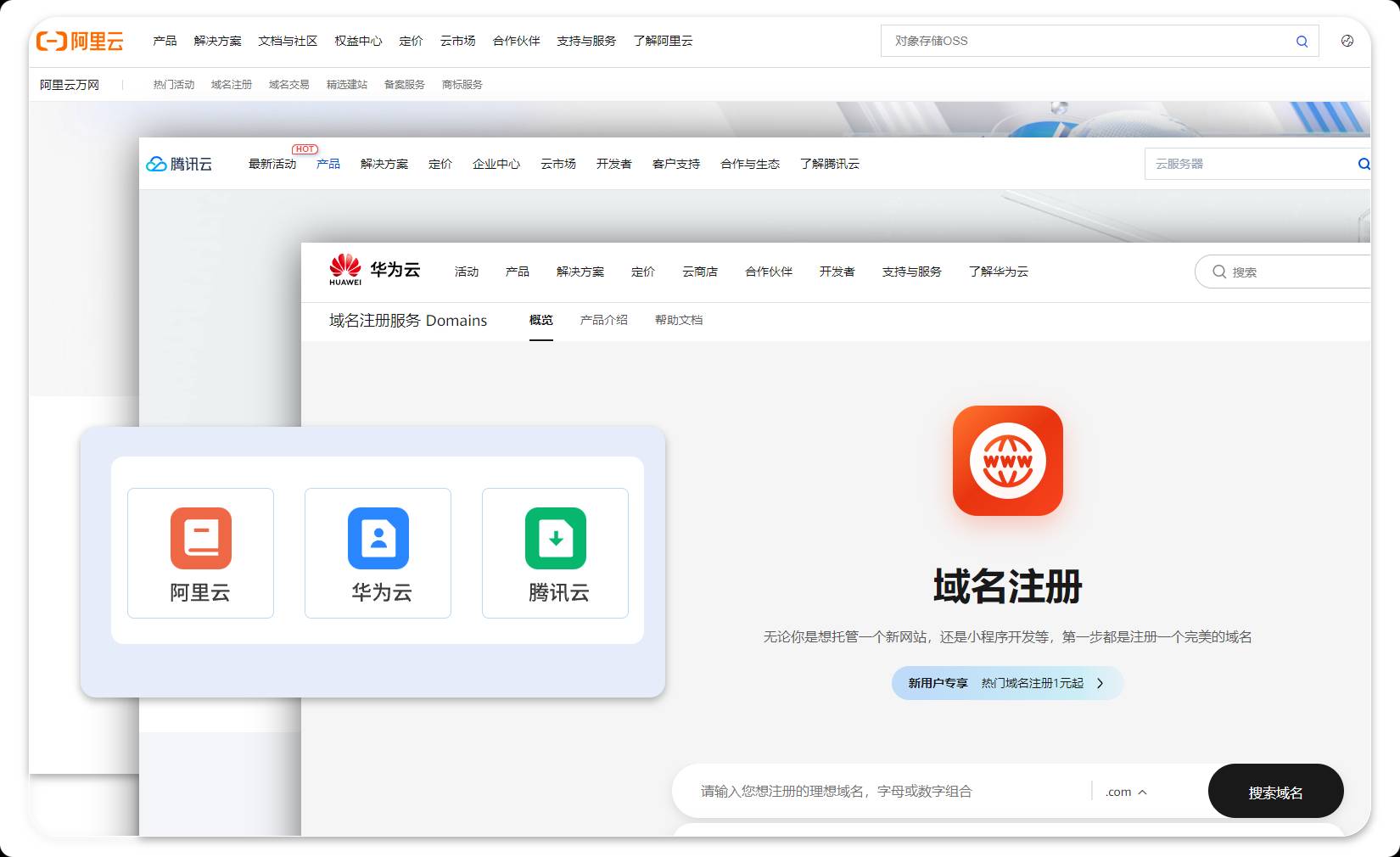Open 文档与社区 in the Aliyun navbar
Screen dimensions: 1400x857
[x=288, y=41]
